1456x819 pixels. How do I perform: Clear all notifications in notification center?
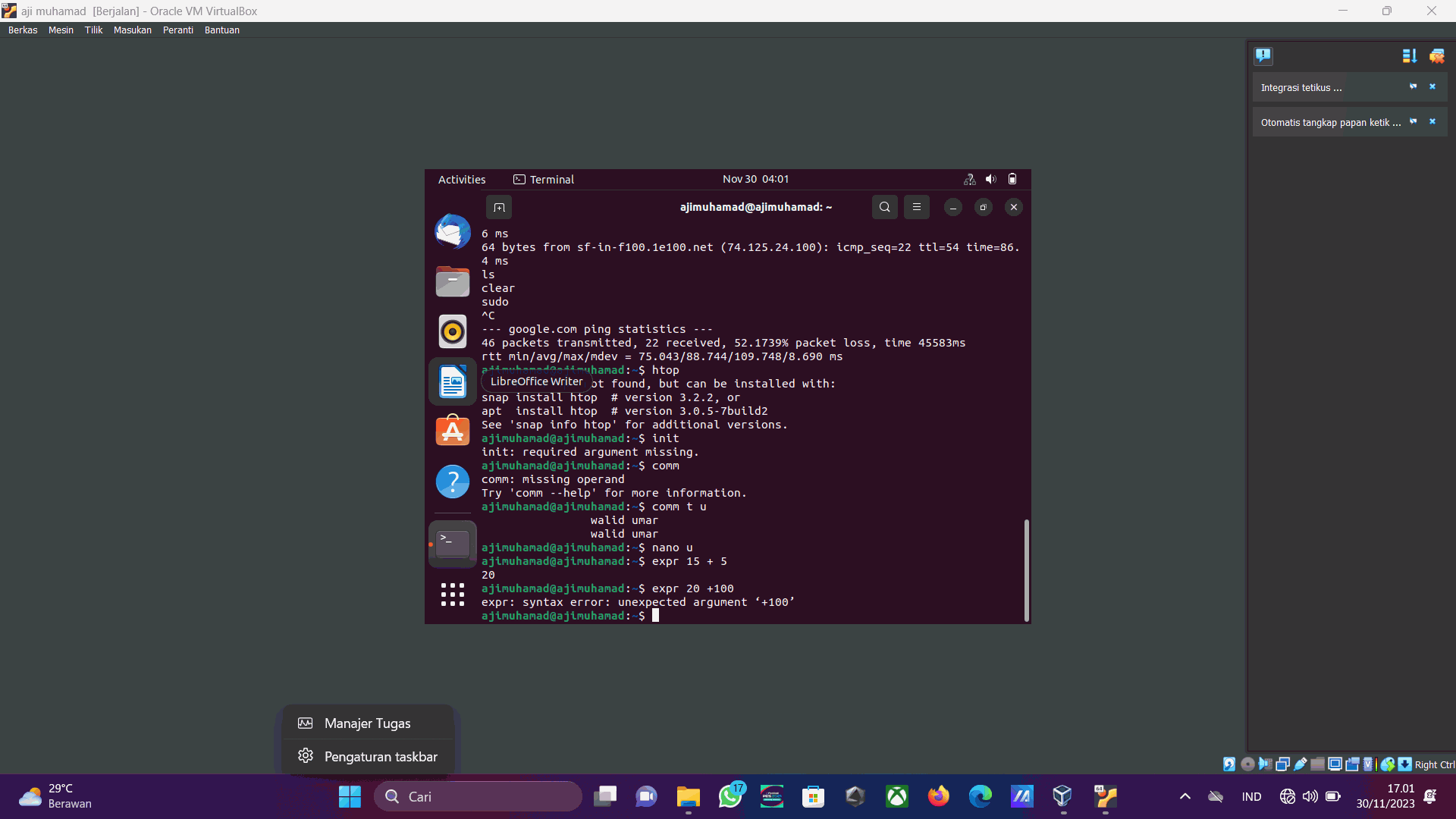click(1437, 55)
